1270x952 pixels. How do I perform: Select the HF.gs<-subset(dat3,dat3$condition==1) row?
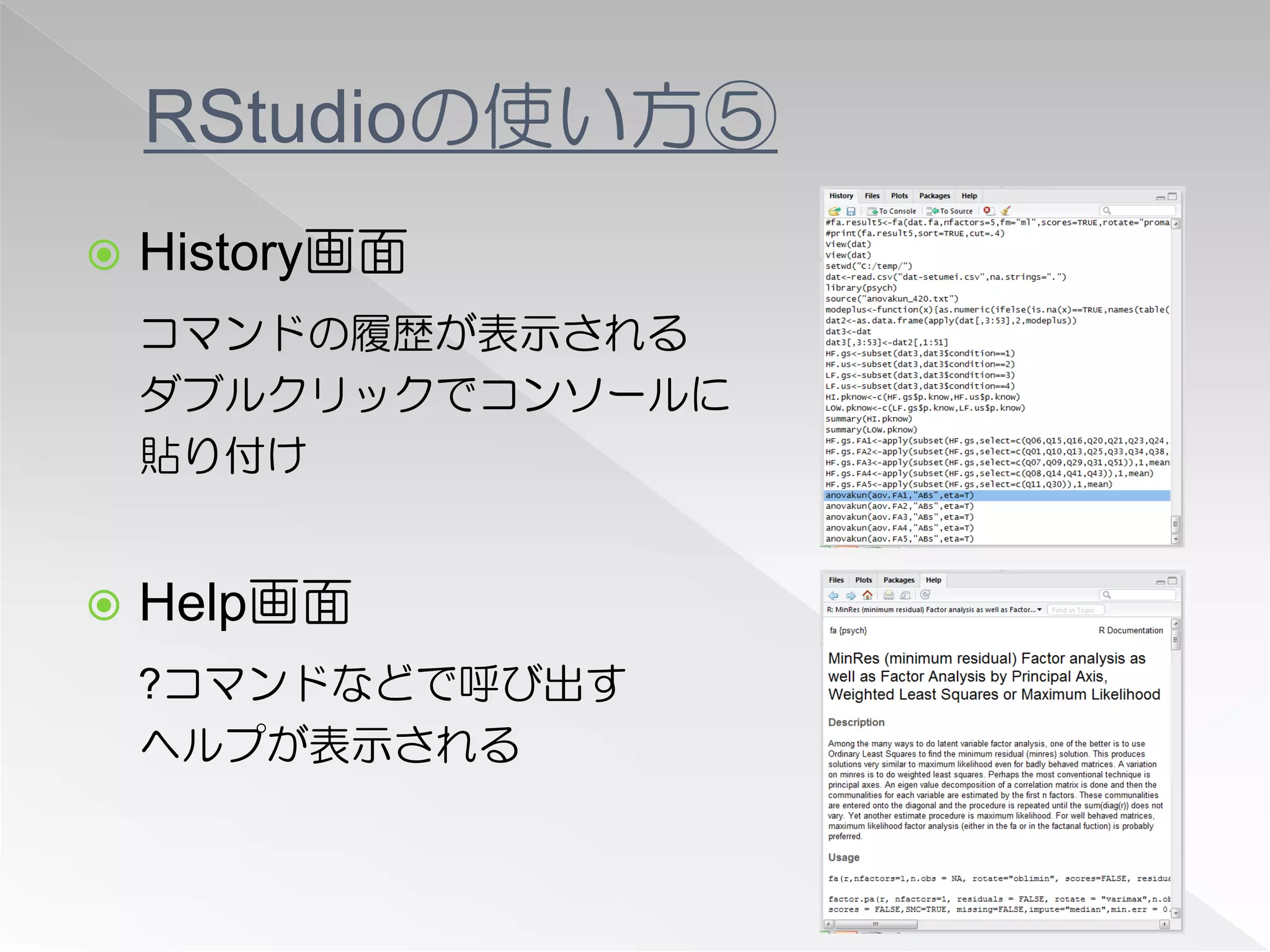997,353
